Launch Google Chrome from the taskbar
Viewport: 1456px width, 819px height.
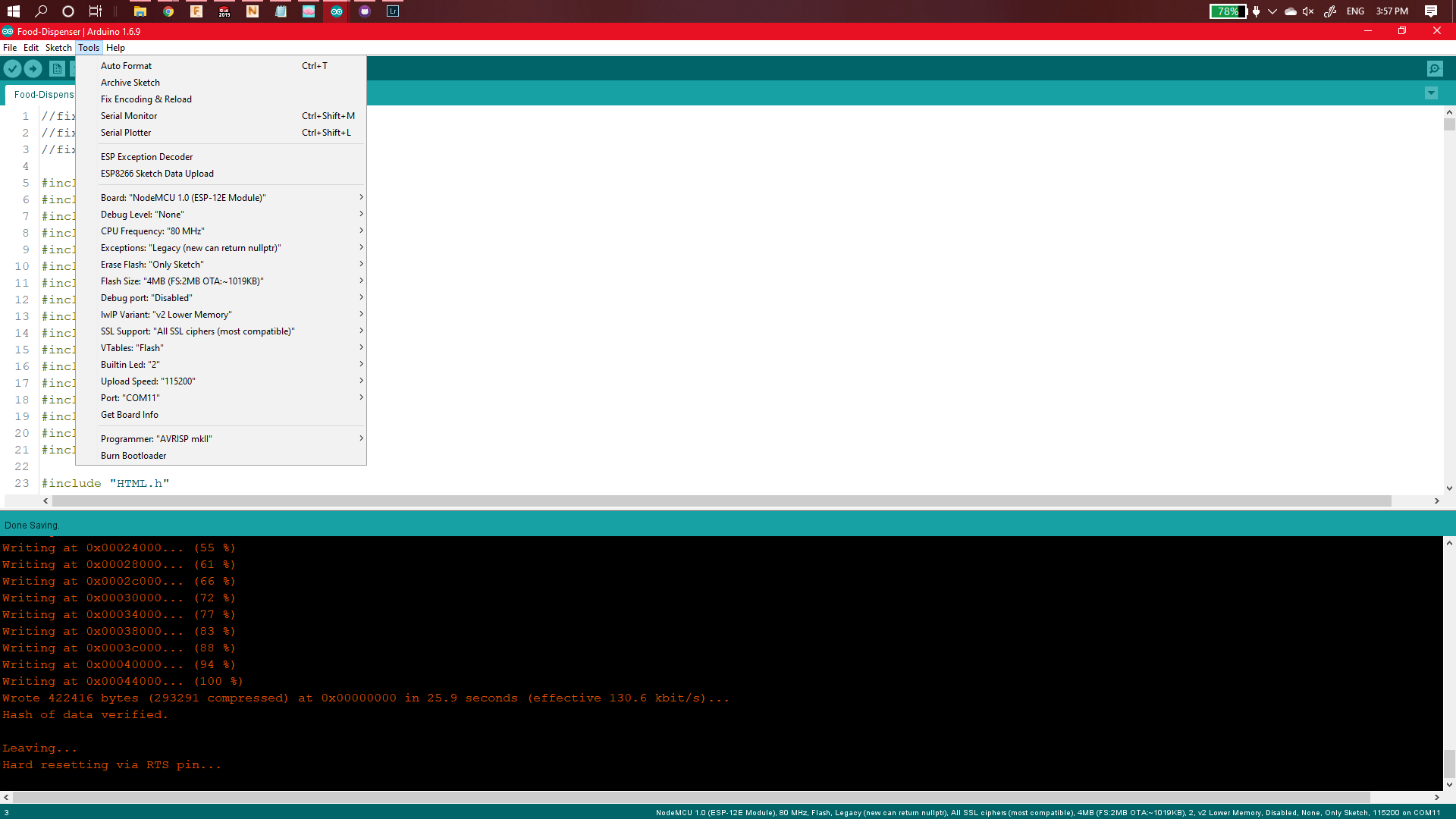168,11
